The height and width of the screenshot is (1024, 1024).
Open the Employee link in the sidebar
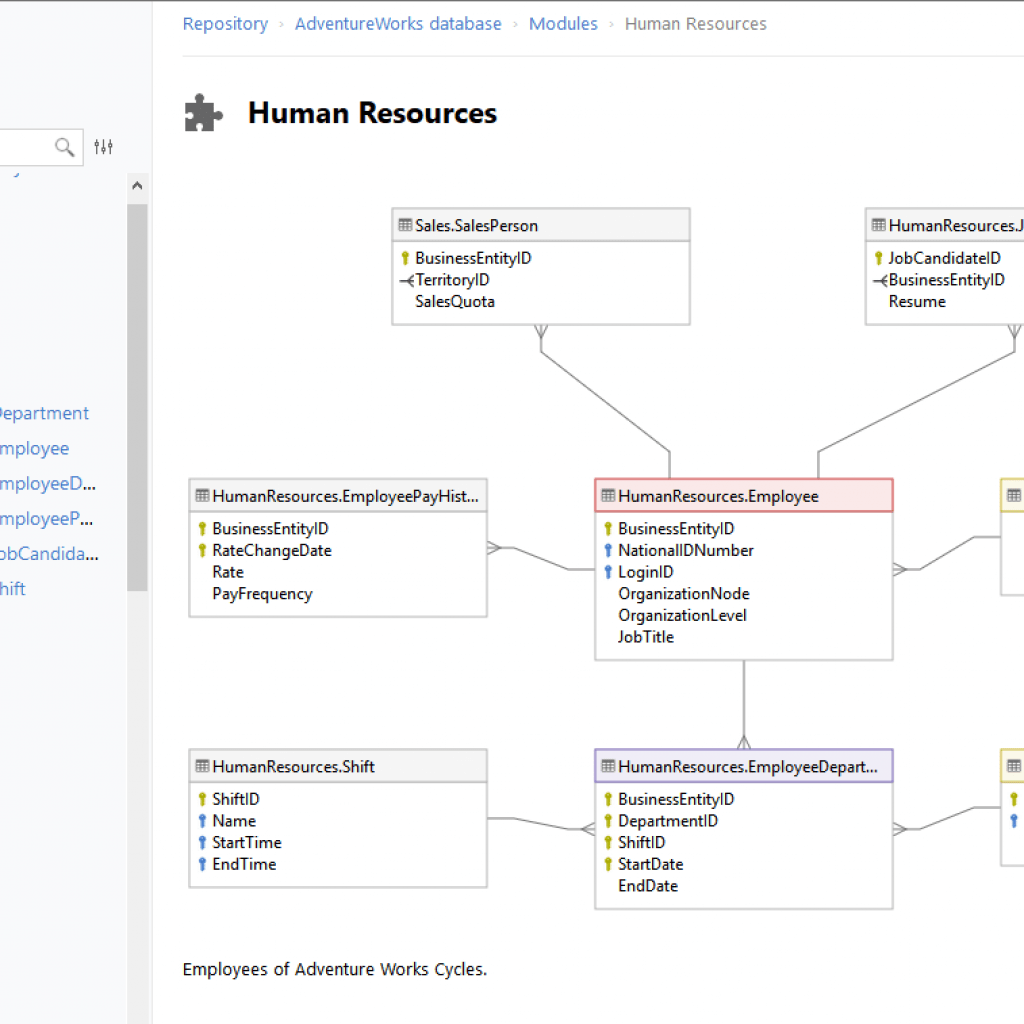coord(34,448)
